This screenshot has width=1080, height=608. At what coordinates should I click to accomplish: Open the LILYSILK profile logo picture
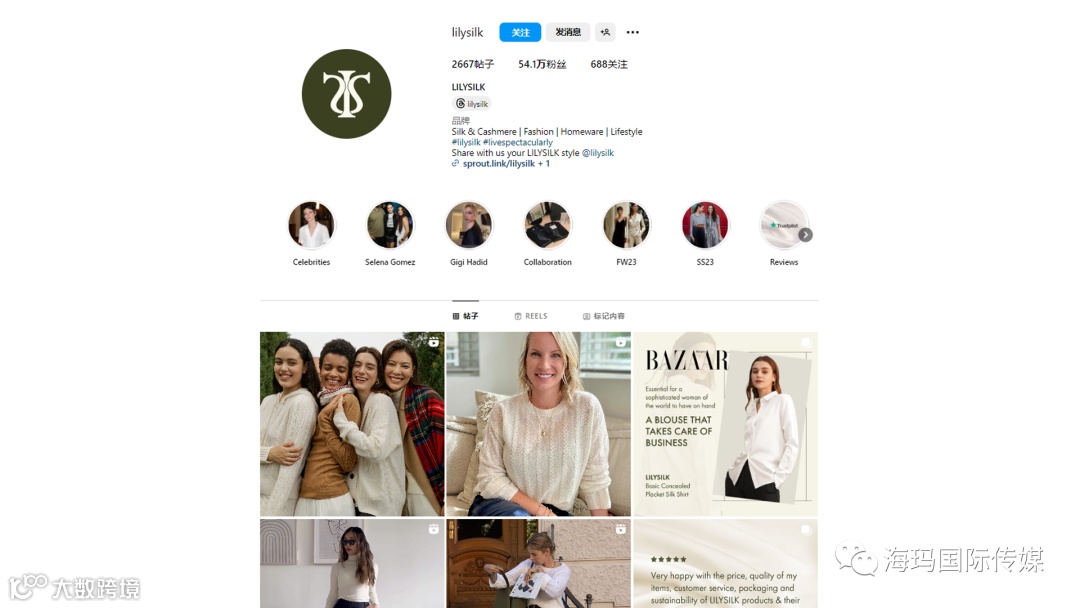pyautogui.click(x=346, y=94)
